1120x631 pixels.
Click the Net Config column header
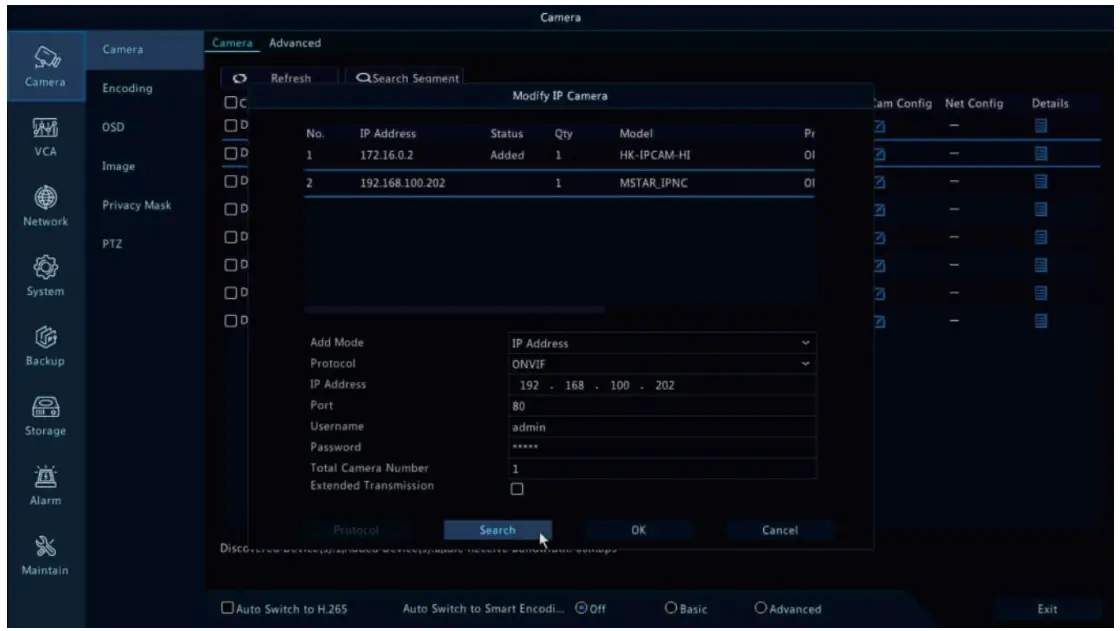(974, 104)
